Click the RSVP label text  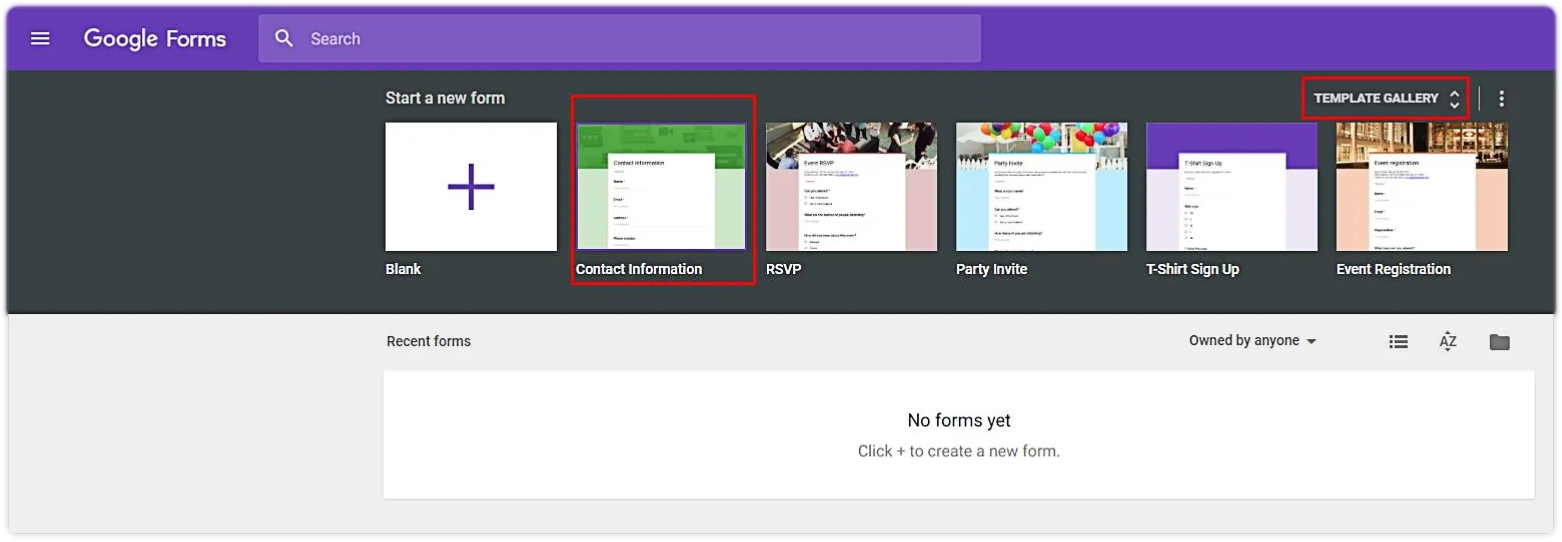783,269
